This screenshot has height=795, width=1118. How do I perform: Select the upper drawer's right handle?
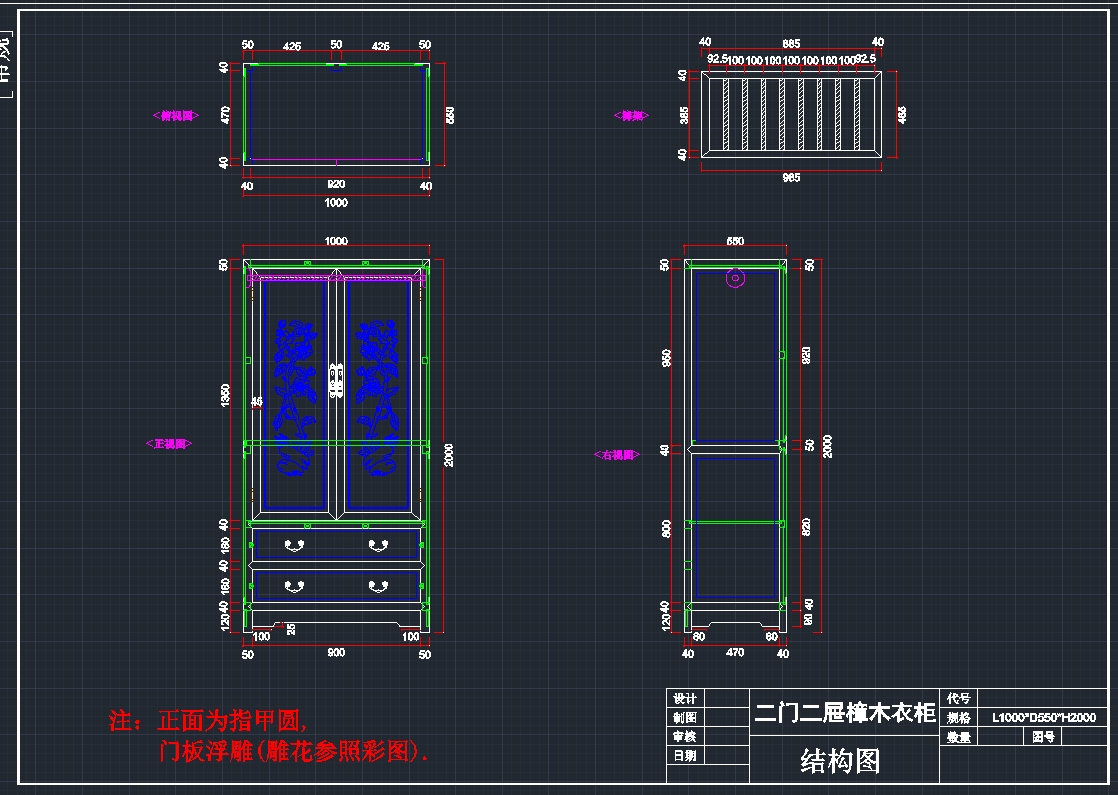pyautogui.click(x=378, y=545)
